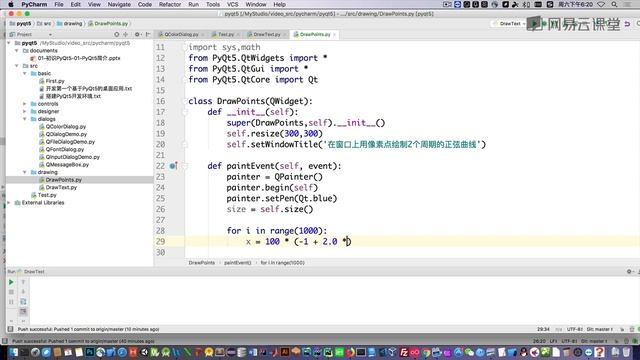Image resolution: width=640 pixels, height=360 pixels.
Task: Collapse the drawing folder in project tree
Action: click(x=24, y=172)
